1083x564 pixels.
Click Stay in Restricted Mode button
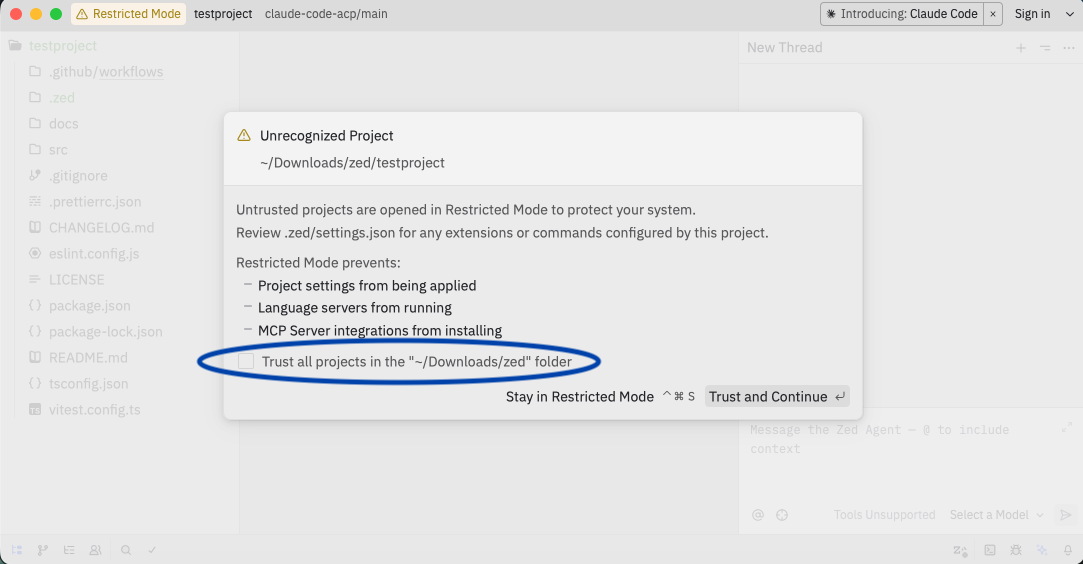580,397
